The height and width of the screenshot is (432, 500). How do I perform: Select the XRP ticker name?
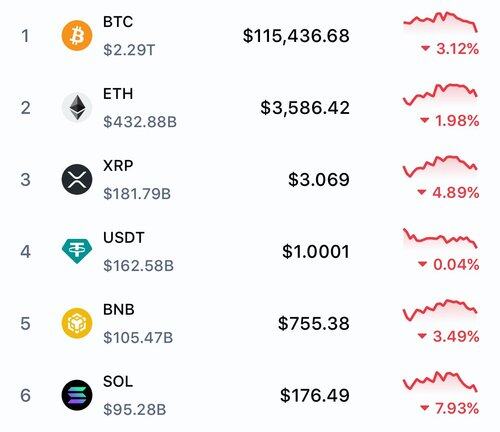(118, 166)
